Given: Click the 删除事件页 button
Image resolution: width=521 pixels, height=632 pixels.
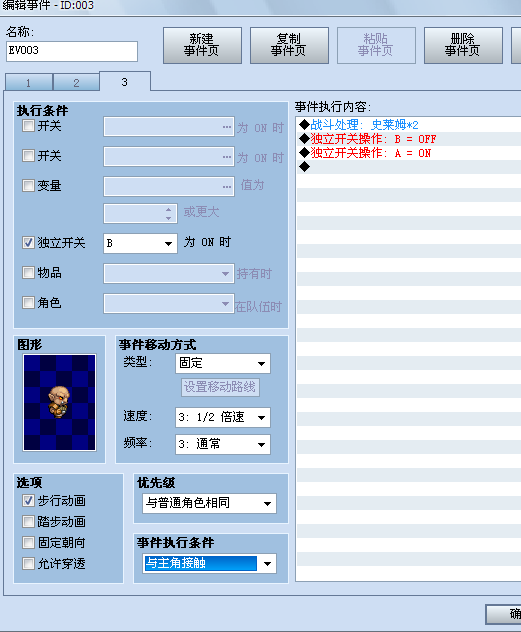Looking at the screenshot, I should (463, 45).
